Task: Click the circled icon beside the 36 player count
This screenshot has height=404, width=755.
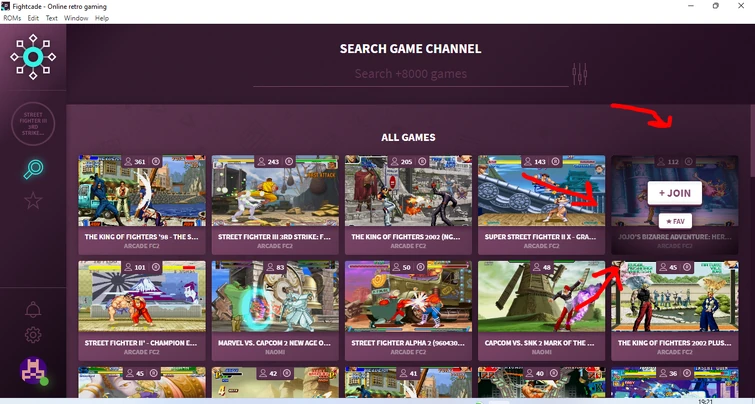Action: 687,373
